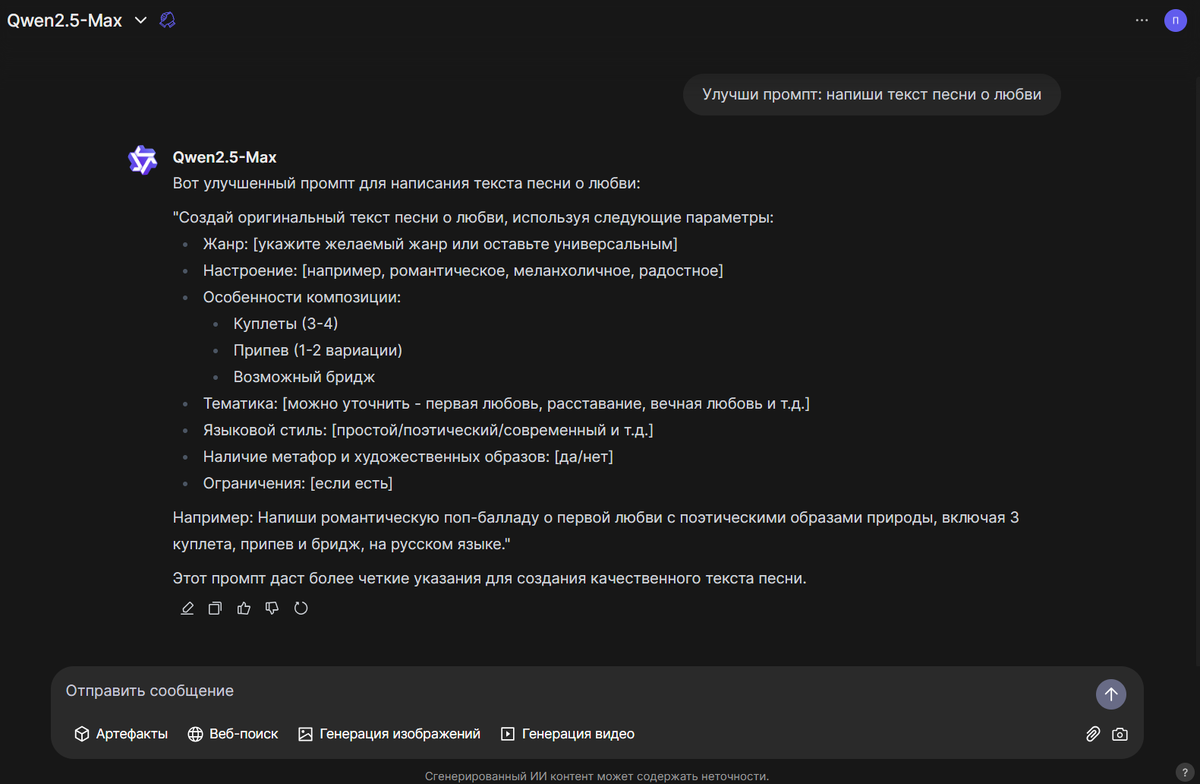Open the Qwen2.5-Max model dropdown

pos(77,20)
